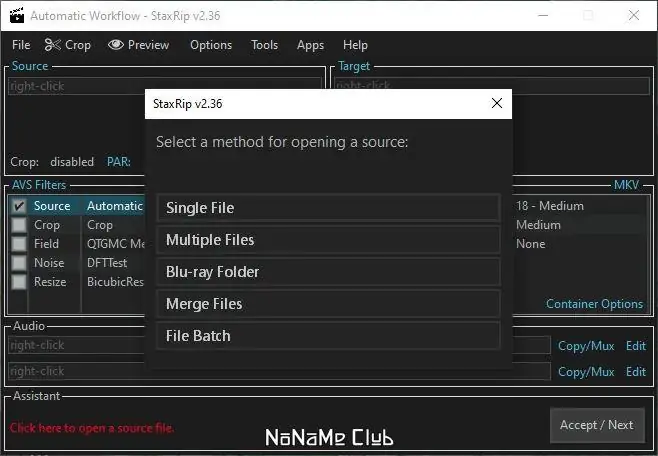Click the Target path input field
Screen dimensions: 658x456
coord(492,86)
